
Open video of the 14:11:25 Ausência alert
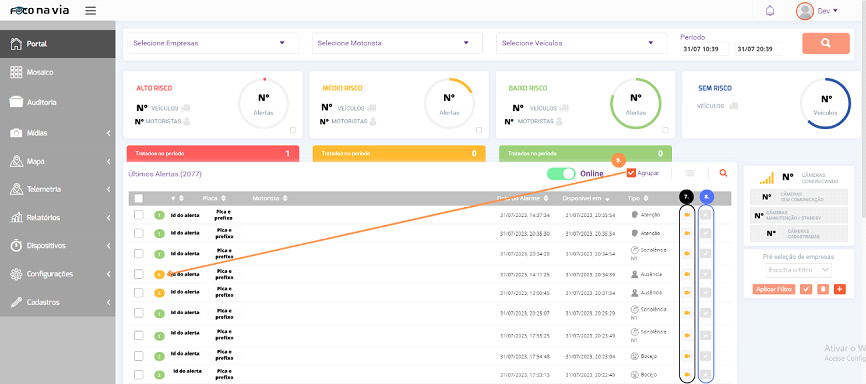point(687,274)
